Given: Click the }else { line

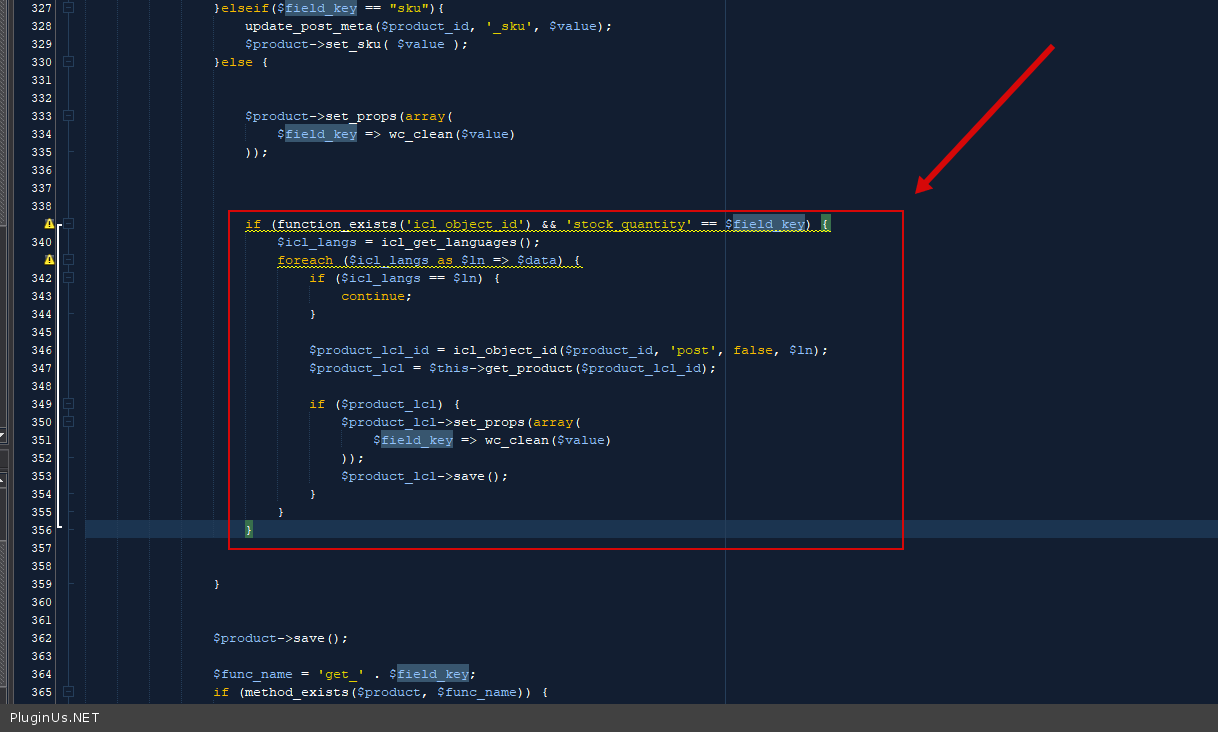Looking at the screenshot, I should pos(241,62).
